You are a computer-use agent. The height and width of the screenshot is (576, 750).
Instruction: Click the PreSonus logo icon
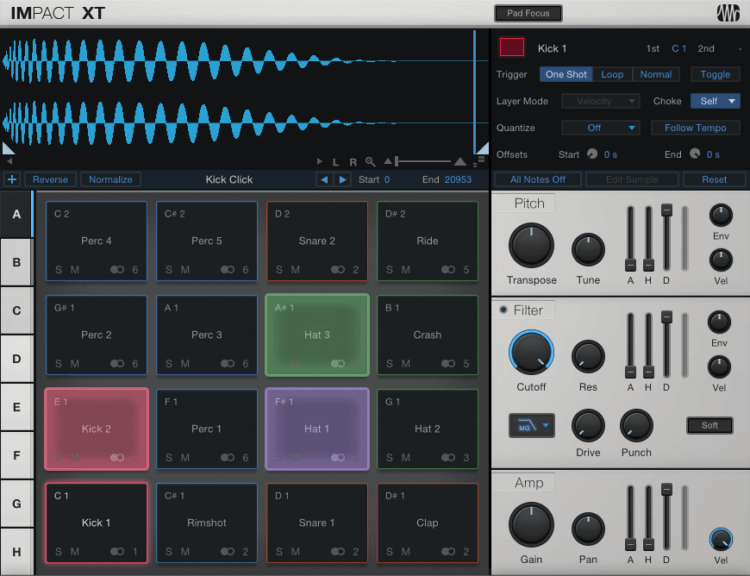pos(728,13)
